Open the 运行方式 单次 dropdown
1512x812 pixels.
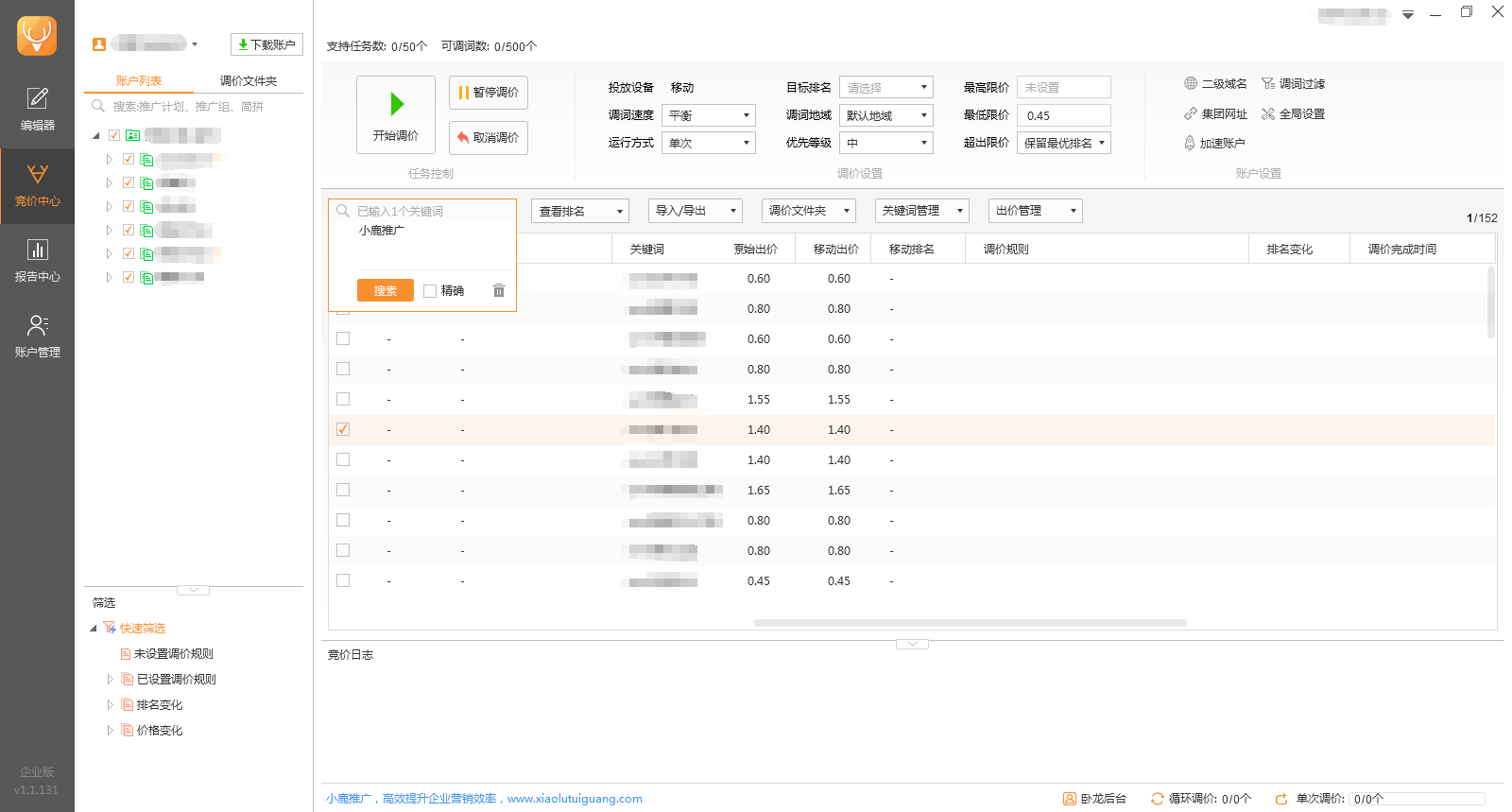coord(709,143)
